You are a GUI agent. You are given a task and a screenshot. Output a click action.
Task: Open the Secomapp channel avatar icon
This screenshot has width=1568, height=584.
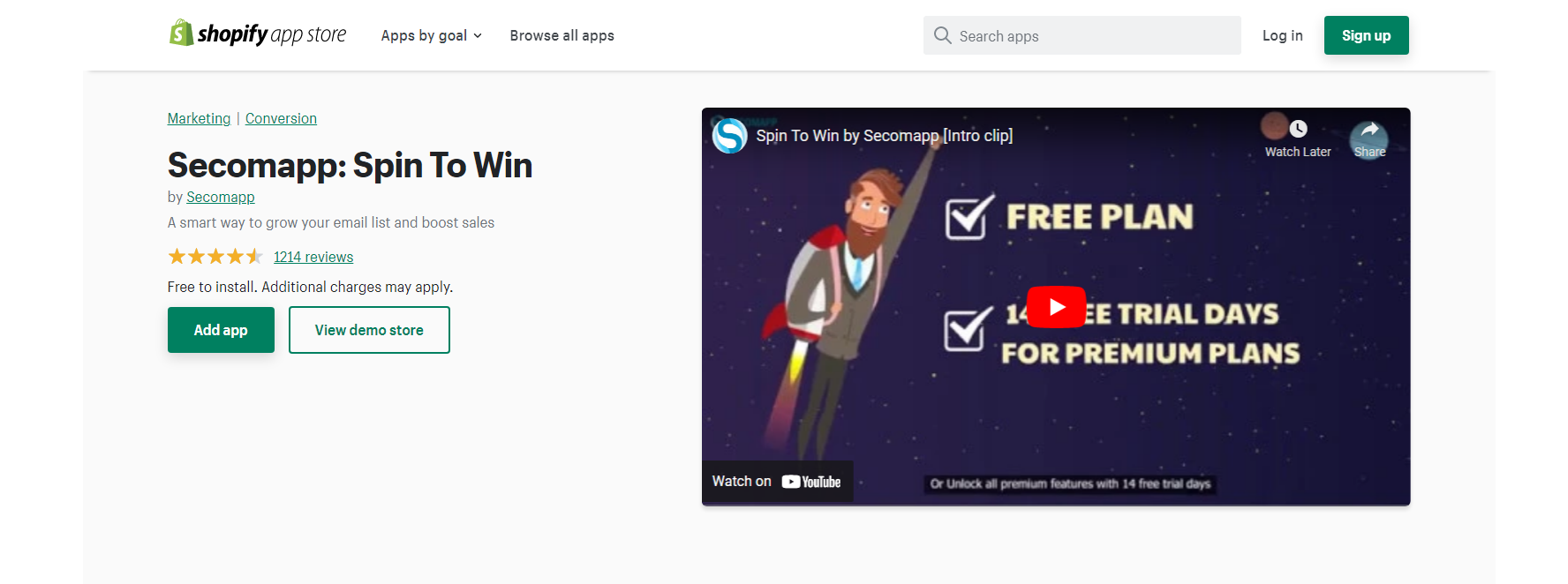pyautogui.click(x=730, y=136)
